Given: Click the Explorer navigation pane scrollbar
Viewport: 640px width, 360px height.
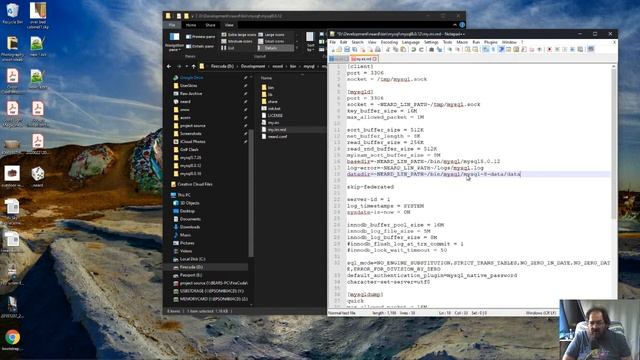Looking at the screenshot, I should tap(251, 192).
